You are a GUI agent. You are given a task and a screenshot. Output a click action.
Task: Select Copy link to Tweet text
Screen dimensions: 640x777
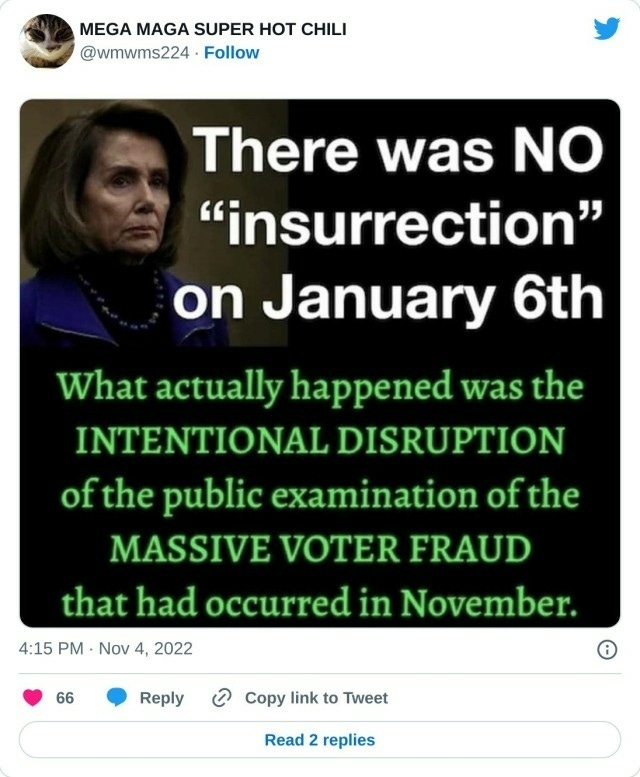click(x=316, y=698)
